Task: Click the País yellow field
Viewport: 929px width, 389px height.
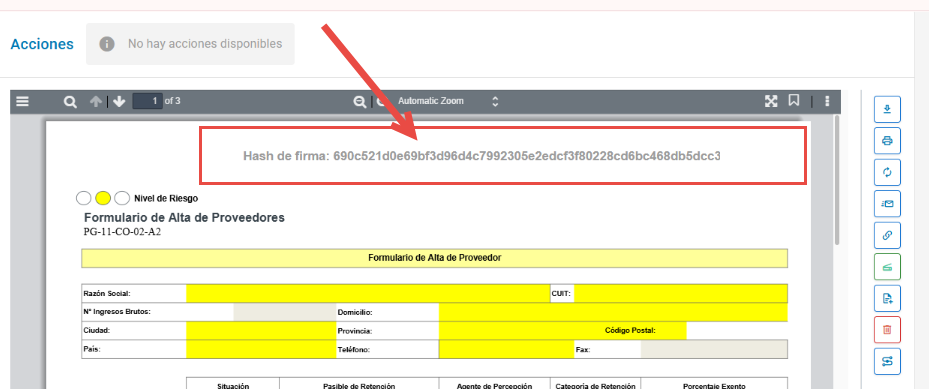Action: tap(261, 349)
